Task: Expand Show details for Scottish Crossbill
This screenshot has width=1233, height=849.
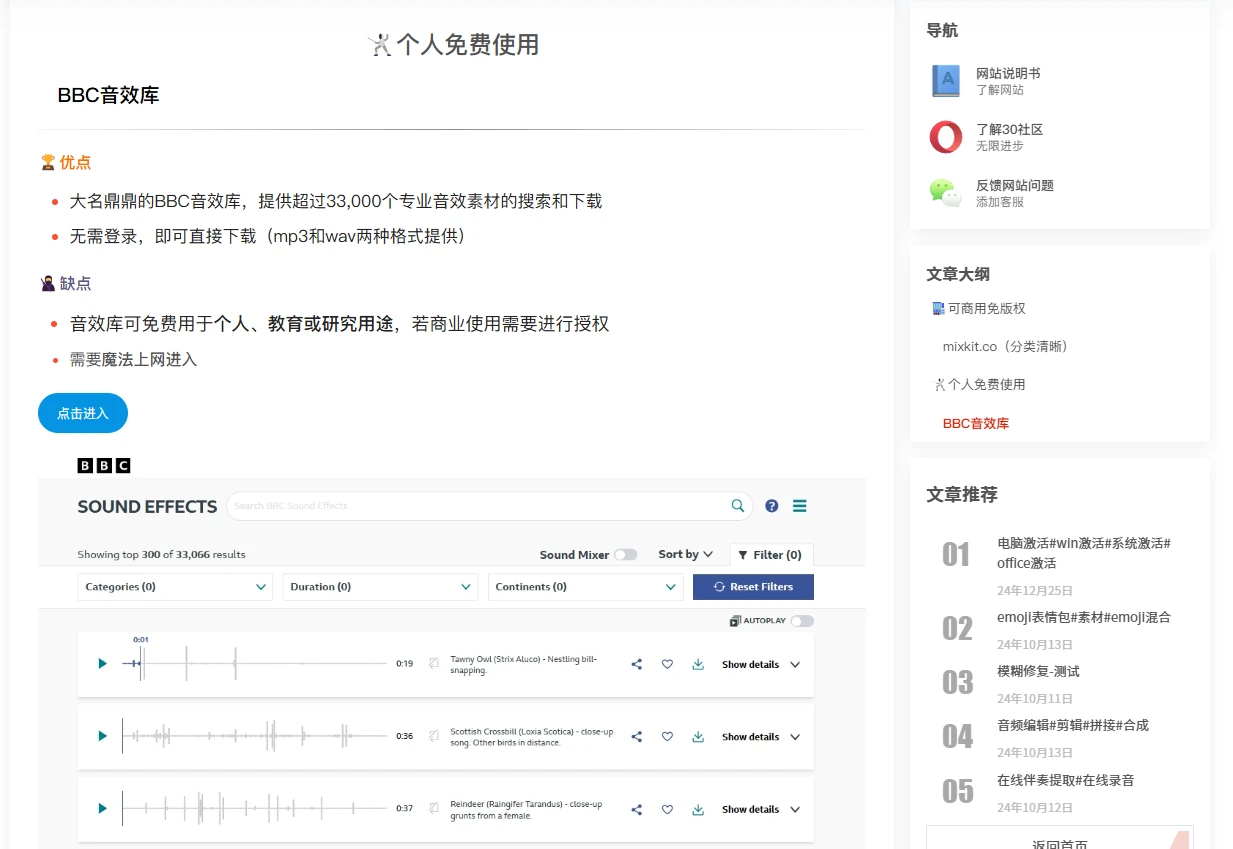Action: 762,737
